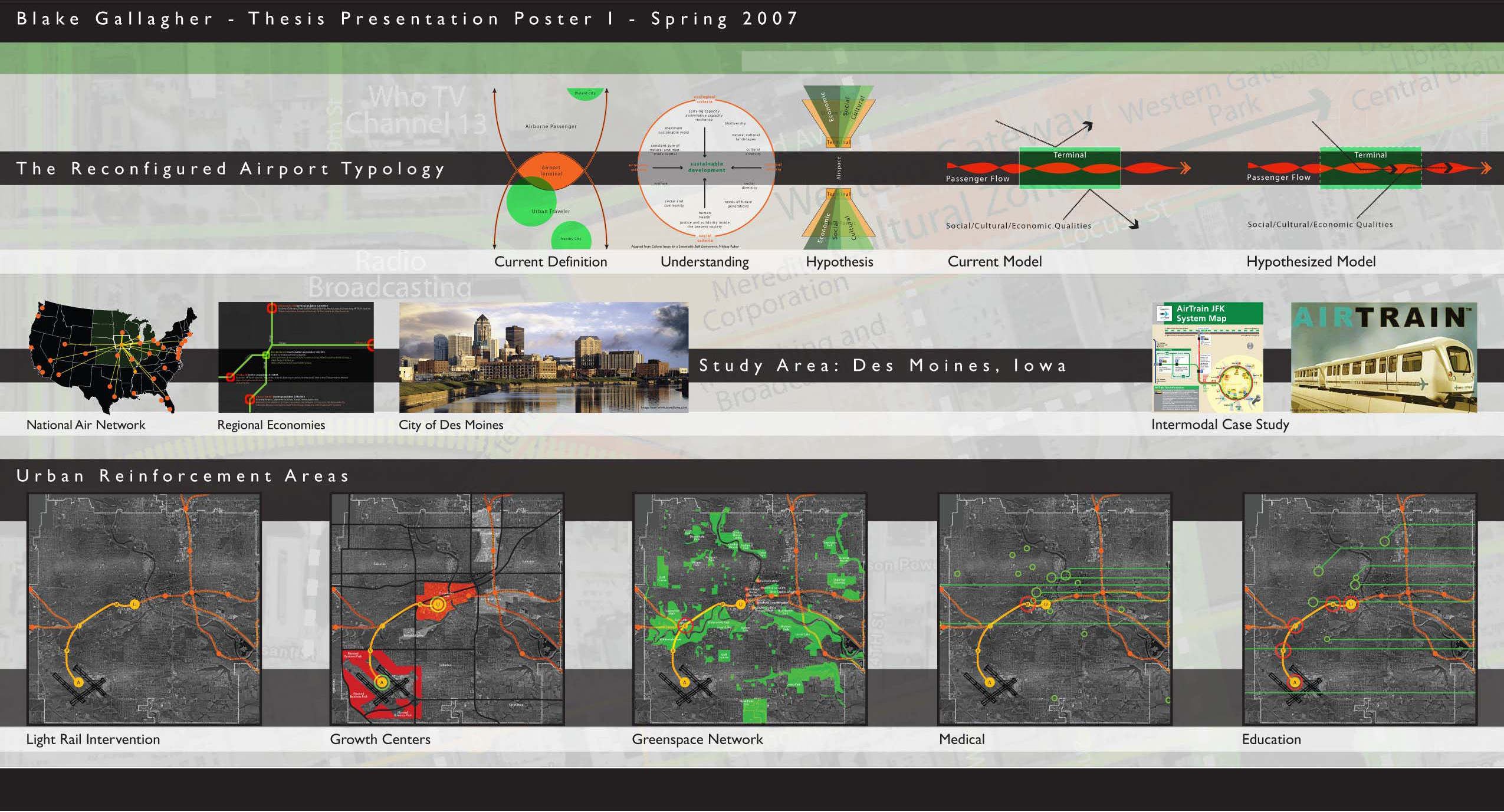
Task: Click 'Social/Cultural/Economic Qualities' under Hypothesized Model
Action: pos(1320,225)
